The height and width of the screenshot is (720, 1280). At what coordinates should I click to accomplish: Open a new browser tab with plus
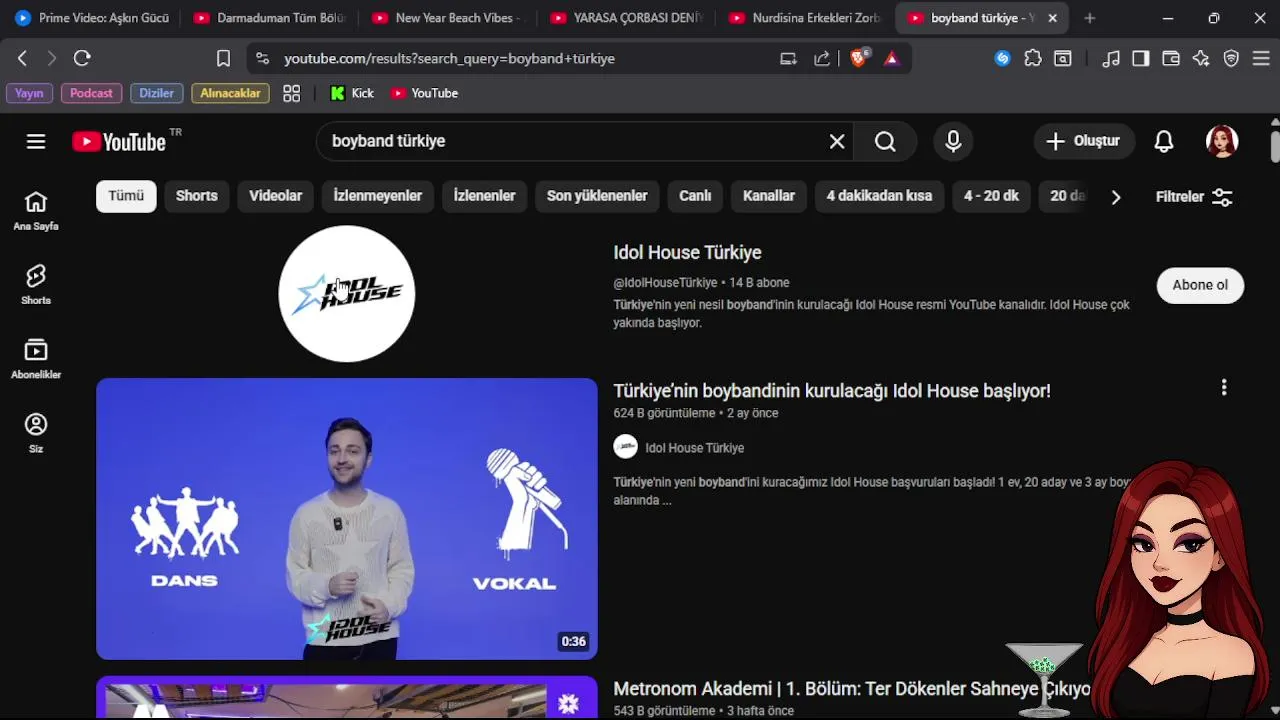[1090, 18]
